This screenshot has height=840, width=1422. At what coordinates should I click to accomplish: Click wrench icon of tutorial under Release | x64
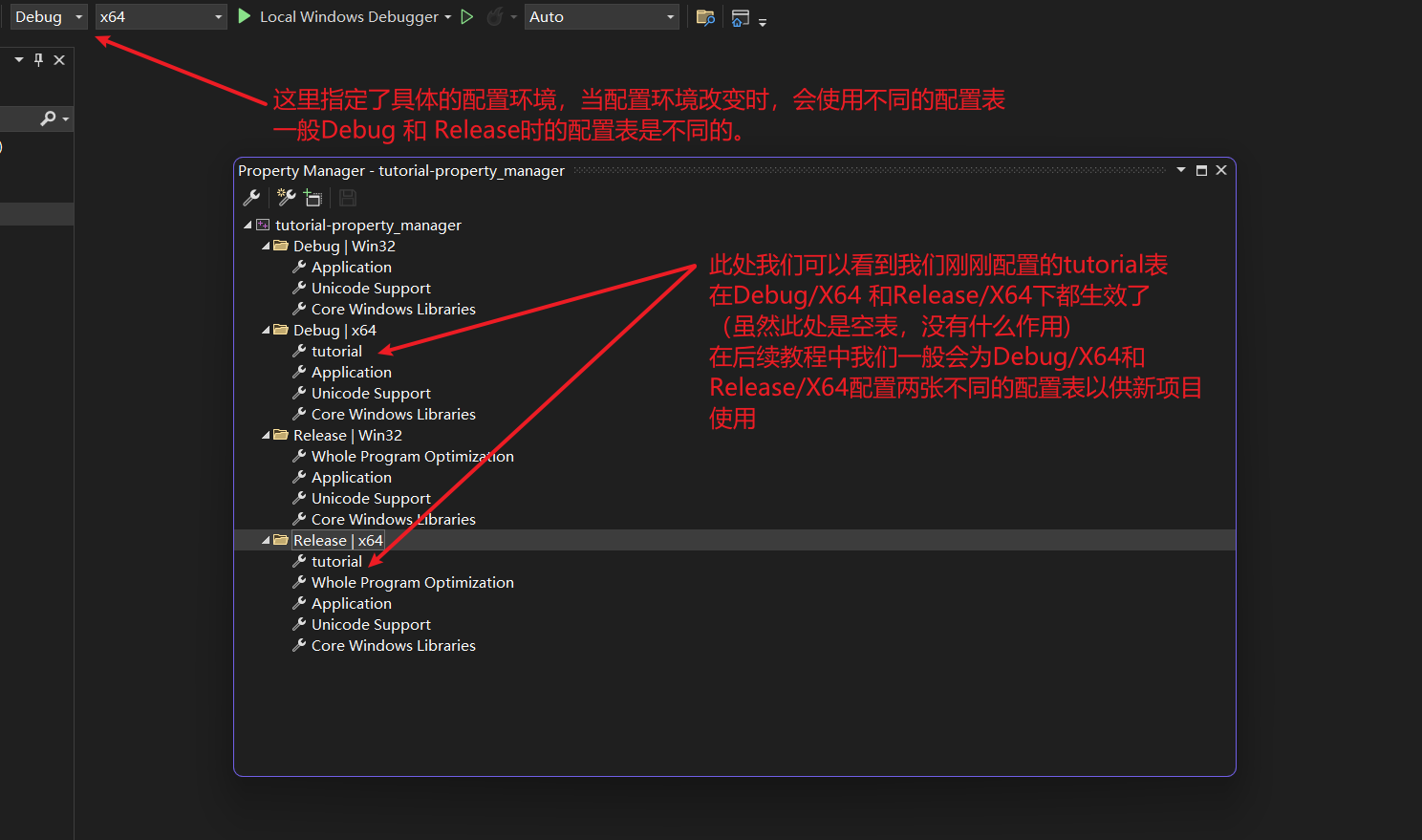[x=299, y=561]
